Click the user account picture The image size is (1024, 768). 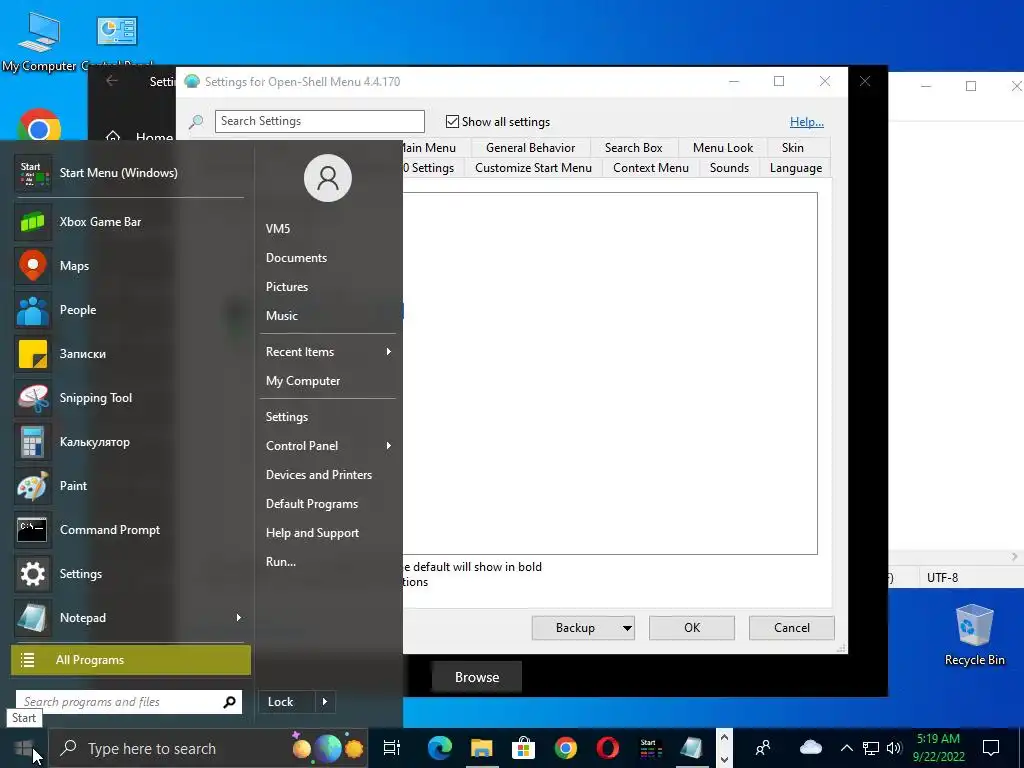click(x=328, y=178)
